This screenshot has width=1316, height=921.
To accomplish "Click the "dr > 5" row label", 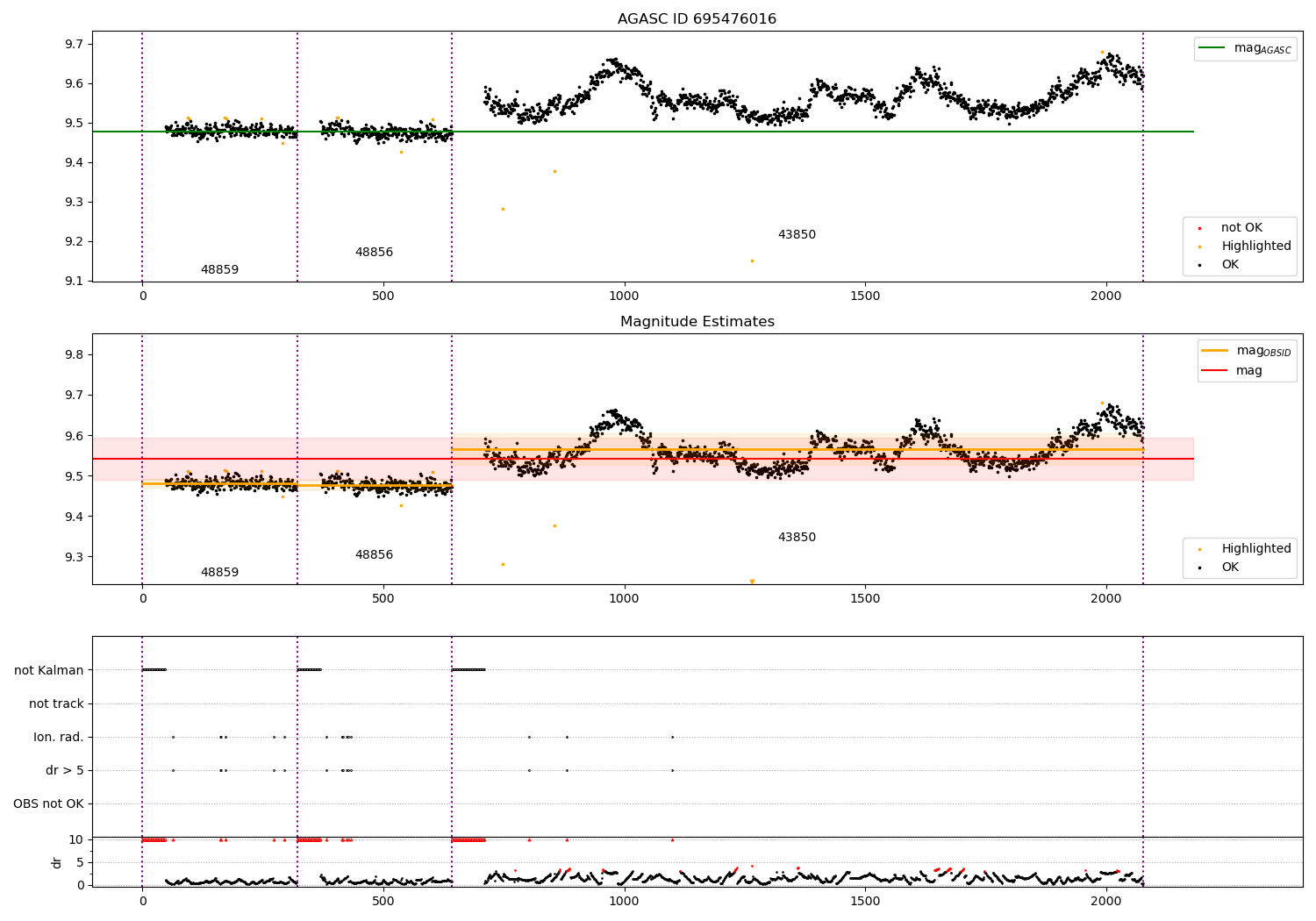I will tap(65, 771).
